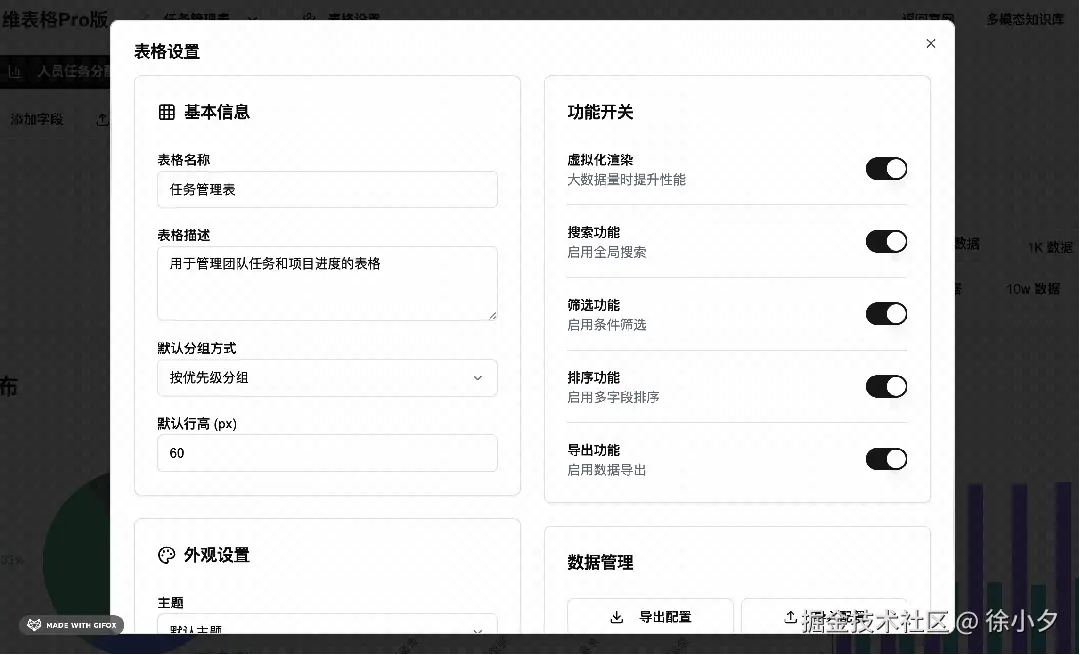Disable the 虚拟化渲染 toggle

click(886, 169)
